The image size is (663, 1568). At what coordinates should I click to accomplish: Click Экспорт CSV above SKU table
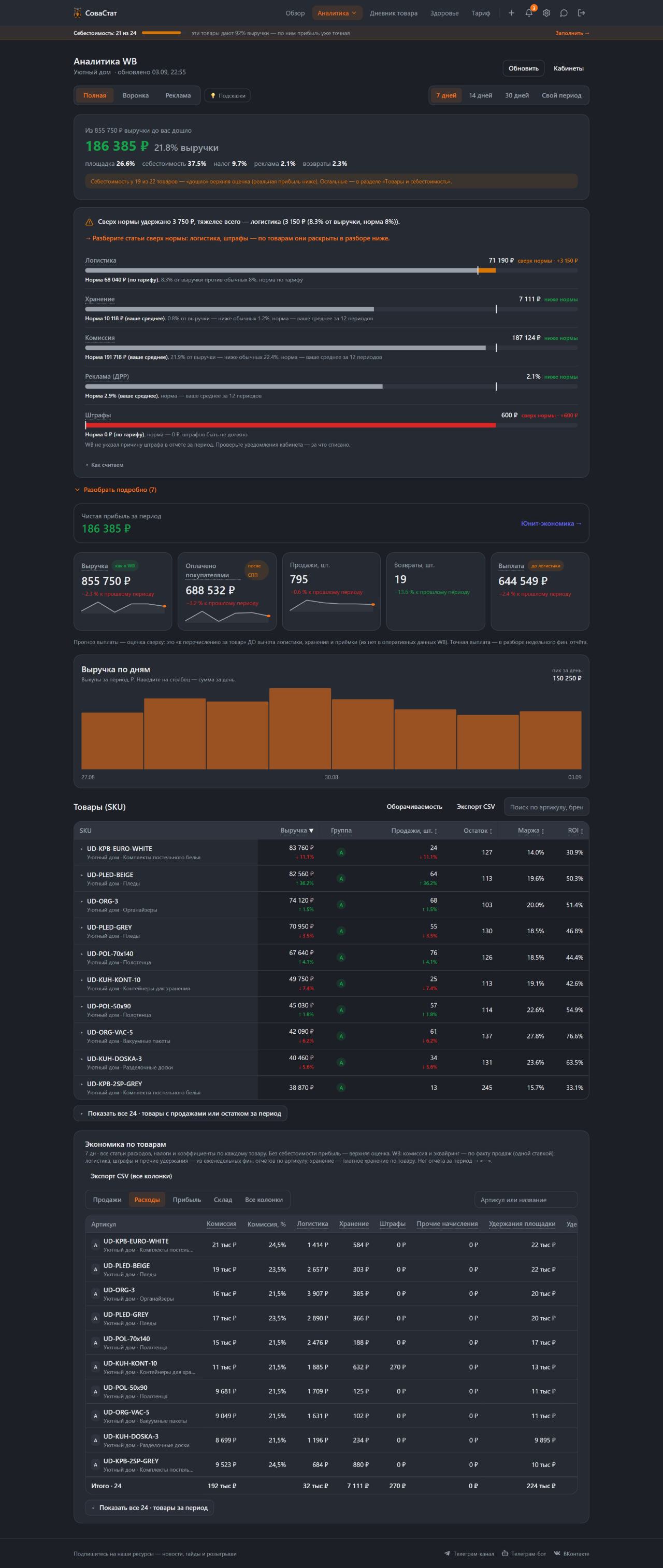[475, 806]
